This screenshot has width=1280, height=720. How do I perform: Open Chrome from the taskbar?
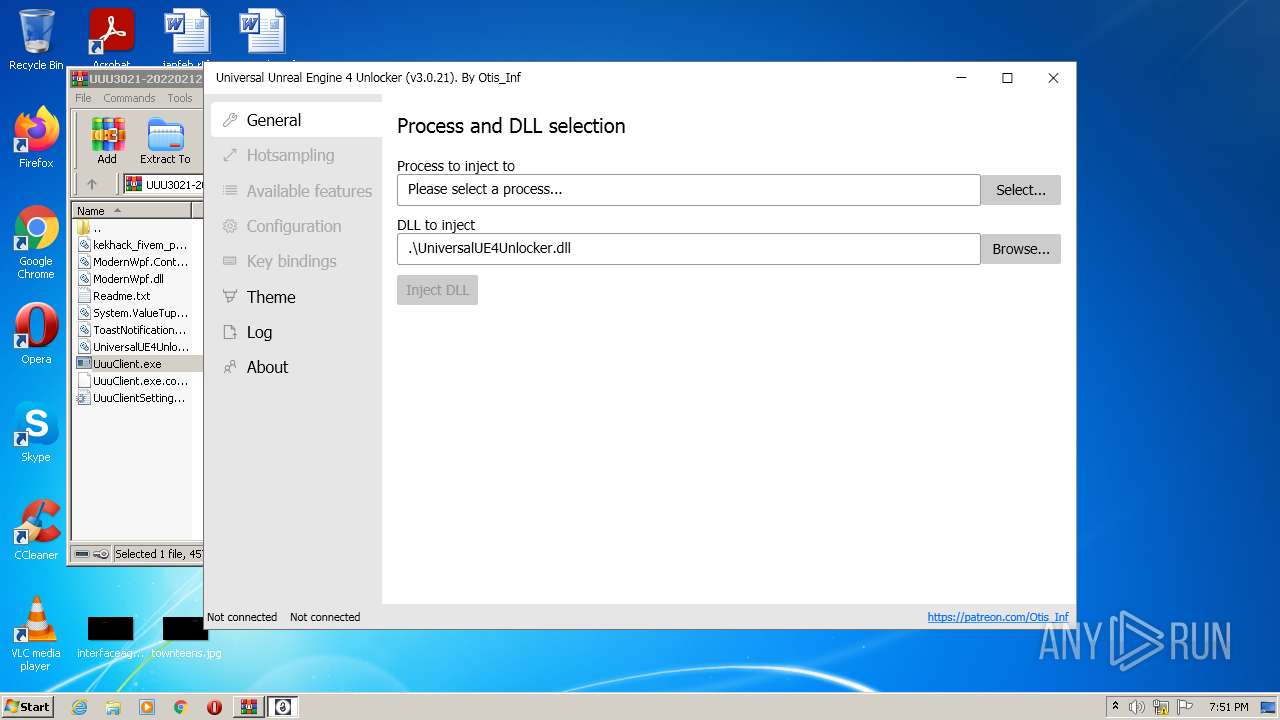click(x=181, y=707)
